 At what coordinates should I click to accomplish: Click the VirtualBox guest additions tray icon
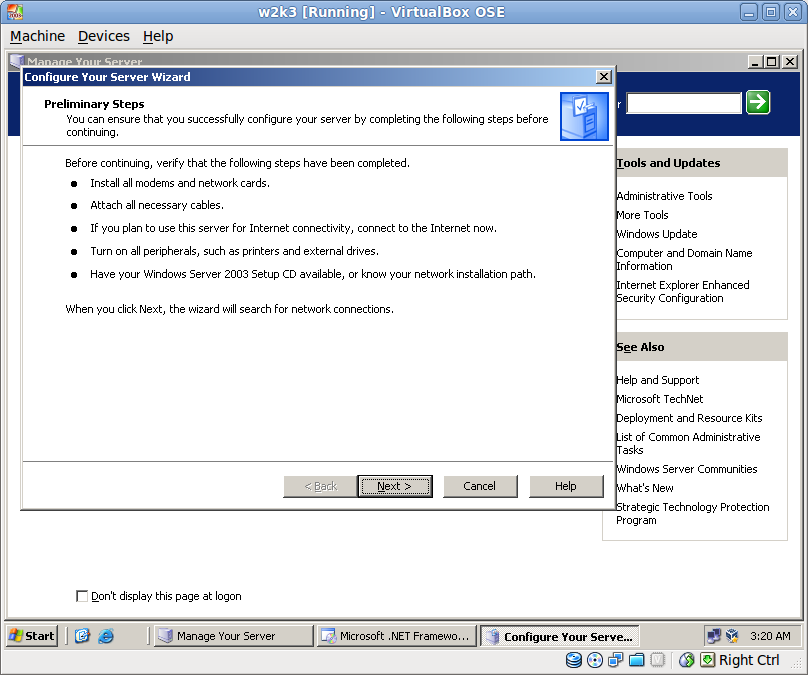pyautogui.click(x=732, y=636)
